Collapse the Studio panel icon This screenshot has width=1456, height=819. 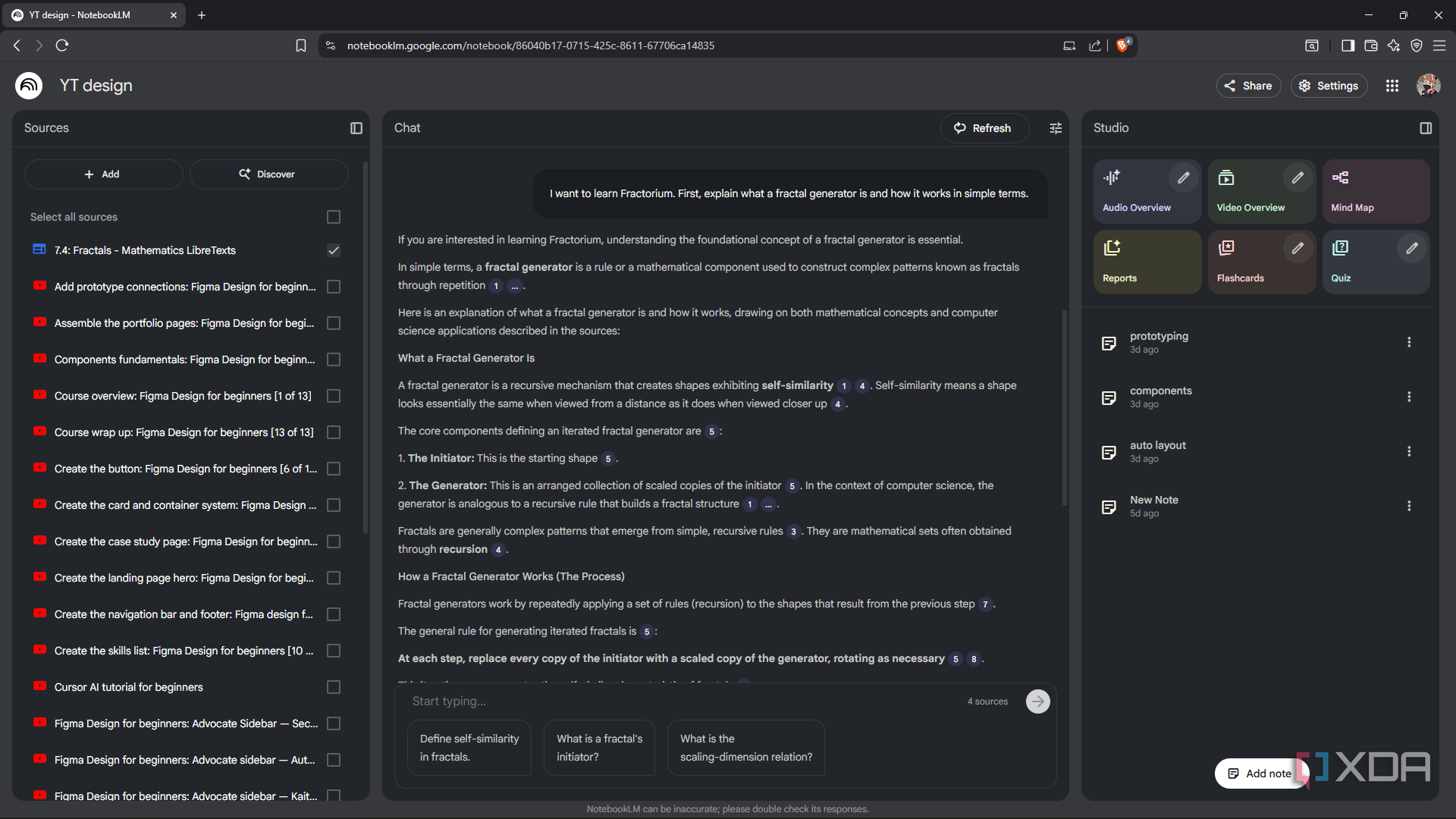[x=1426, y=128]
